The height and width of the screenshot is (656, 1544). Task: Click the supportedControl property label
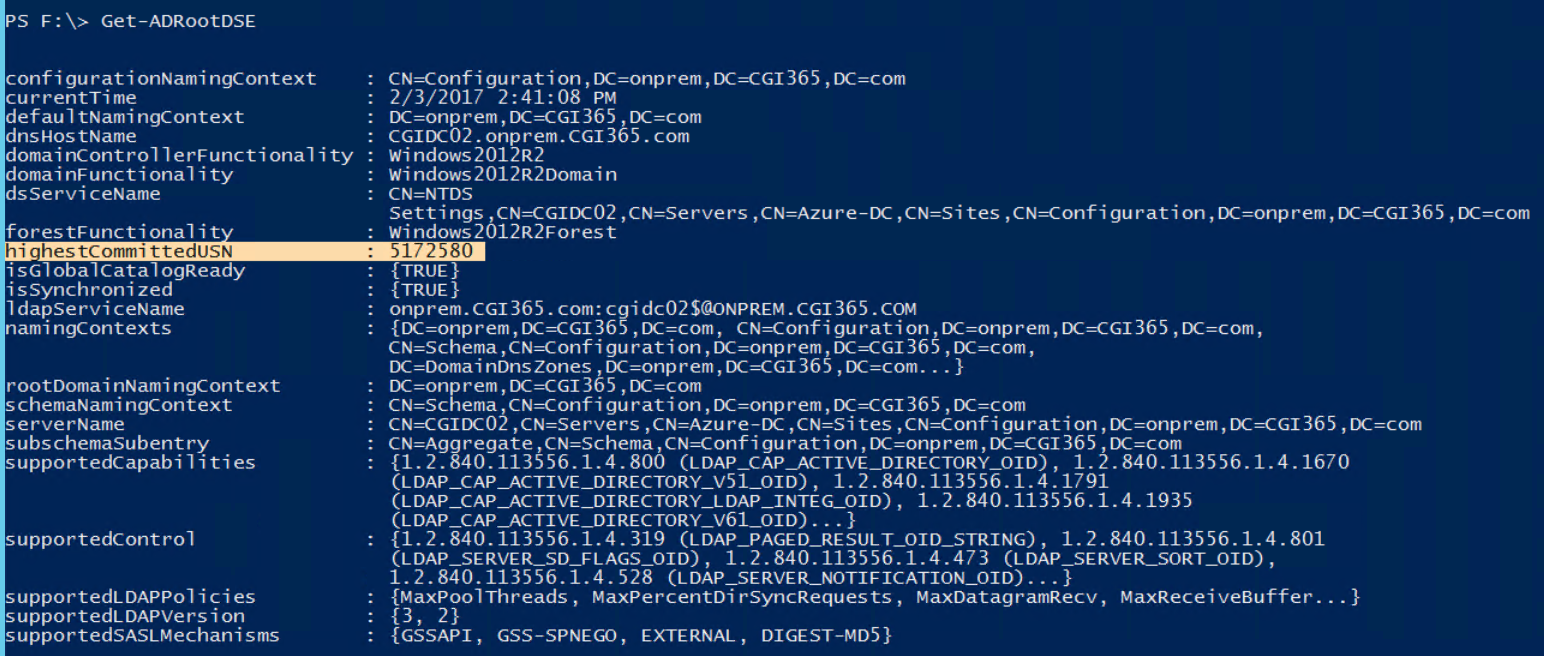coord(100,539)
